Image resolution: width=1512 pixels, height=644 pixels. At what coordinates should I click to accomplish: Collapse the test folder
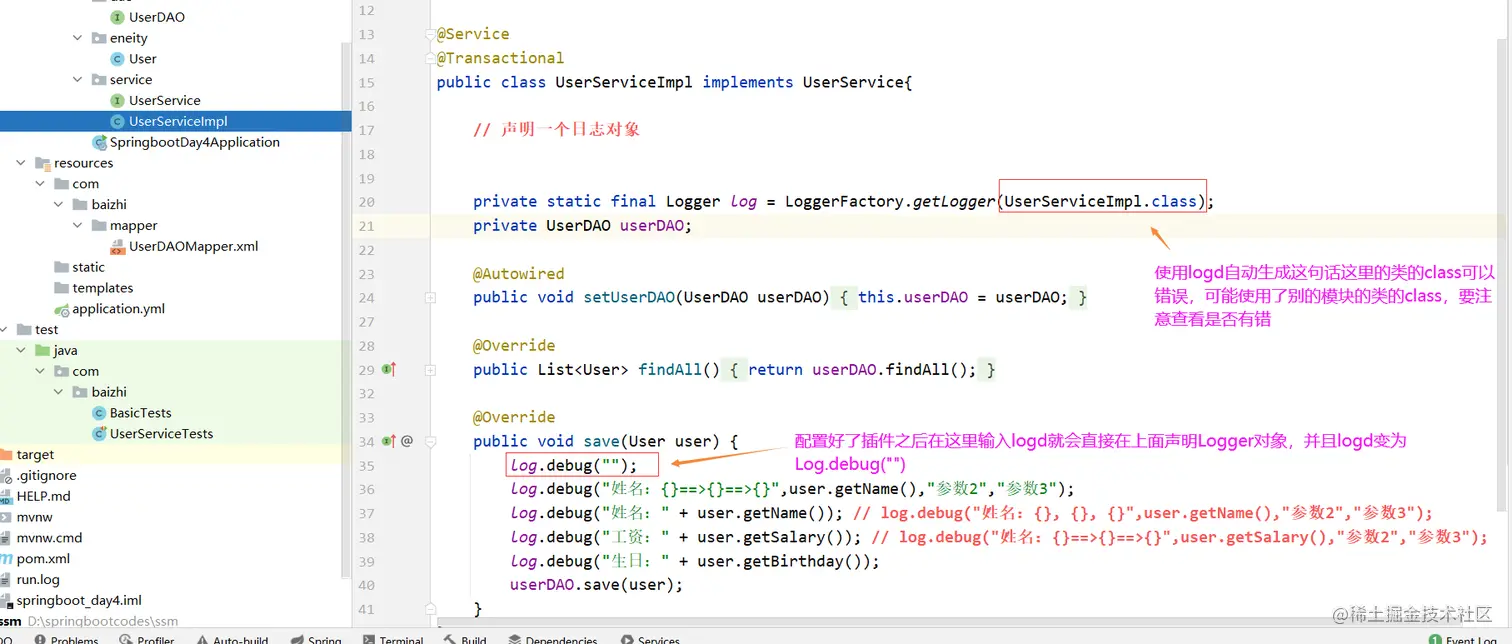4,329
